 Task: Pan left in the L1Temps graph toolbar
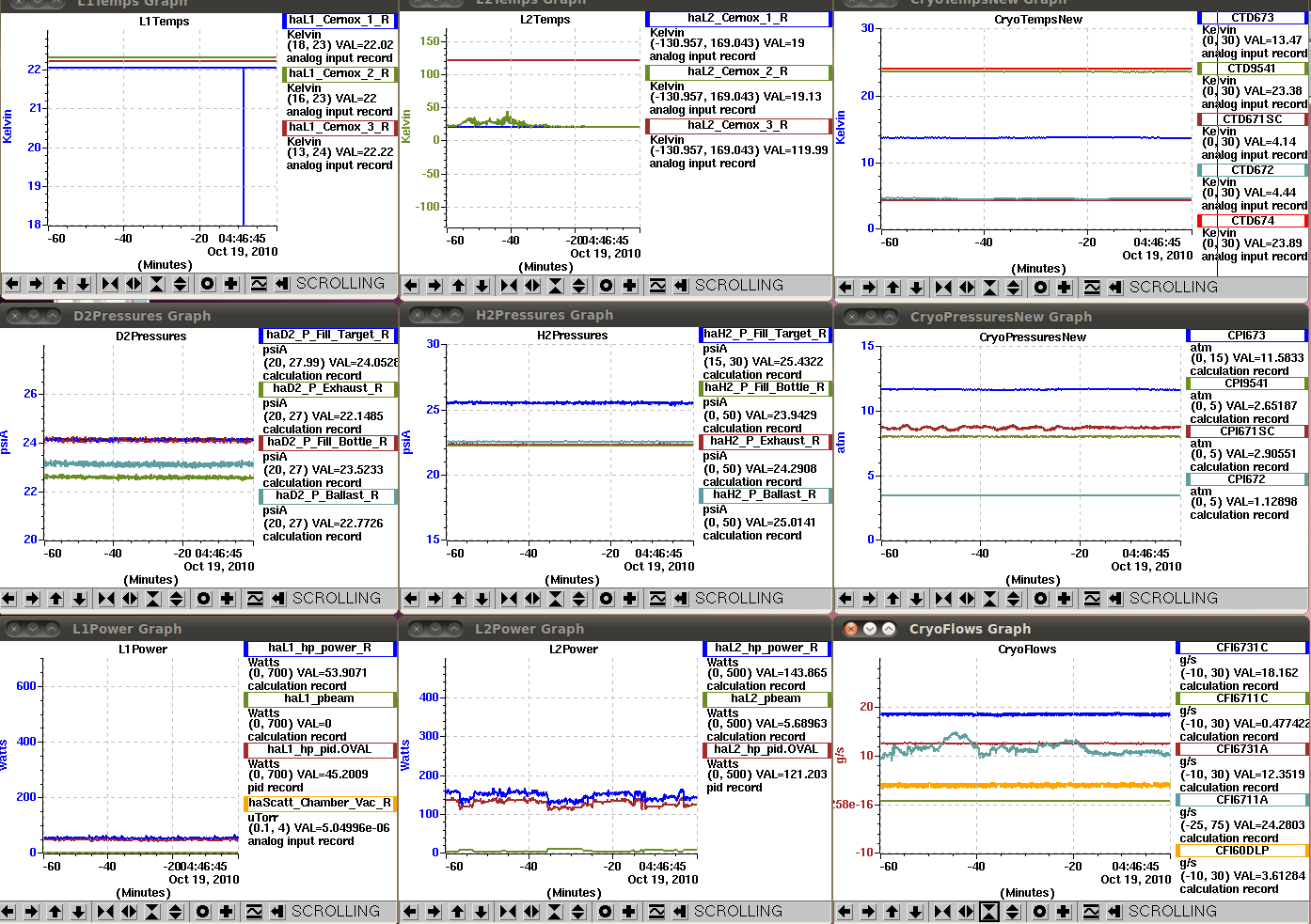point(12,284)
